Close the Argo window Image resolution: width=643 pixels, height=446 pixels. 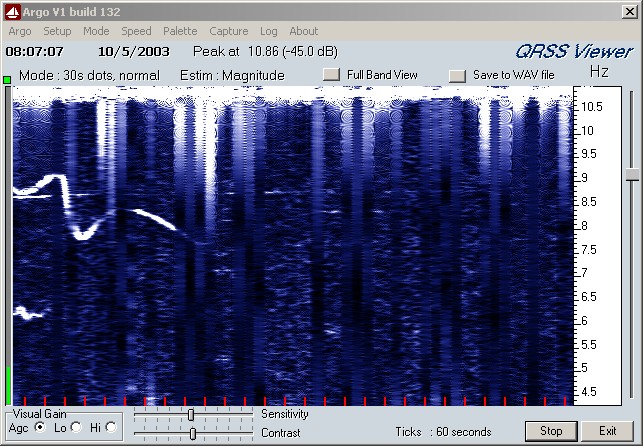629,12
